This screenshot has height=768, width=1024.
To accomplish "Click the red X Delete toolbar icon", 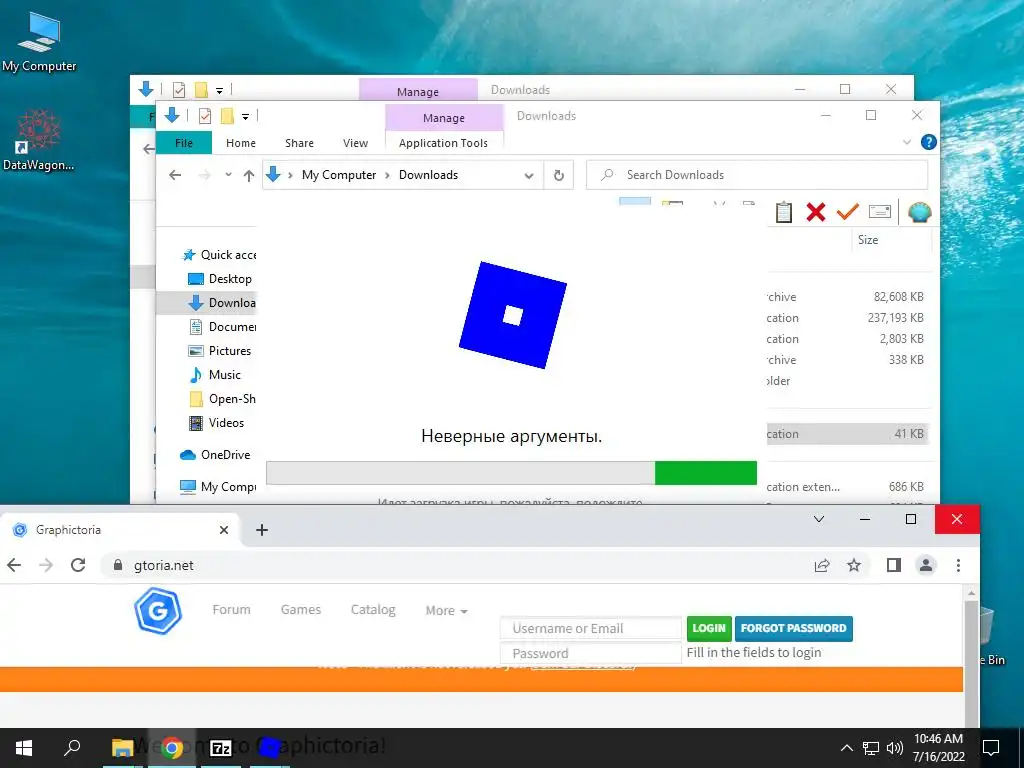I will [x=816, y=212].
